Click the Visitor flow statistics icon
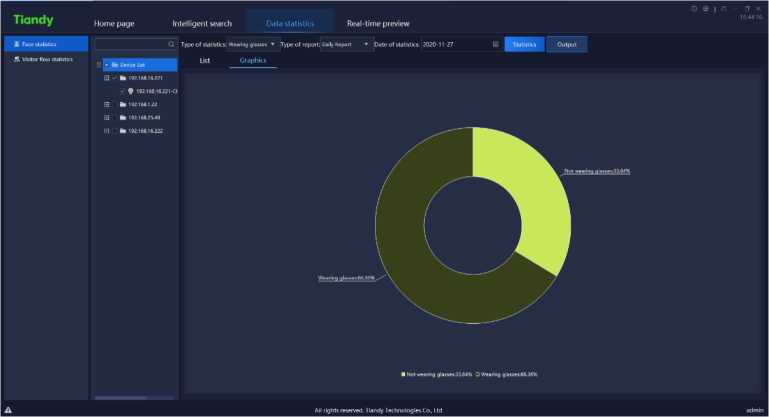Image resolution: width=769 pixels, height=417 pixels. (x=16, y=59)
